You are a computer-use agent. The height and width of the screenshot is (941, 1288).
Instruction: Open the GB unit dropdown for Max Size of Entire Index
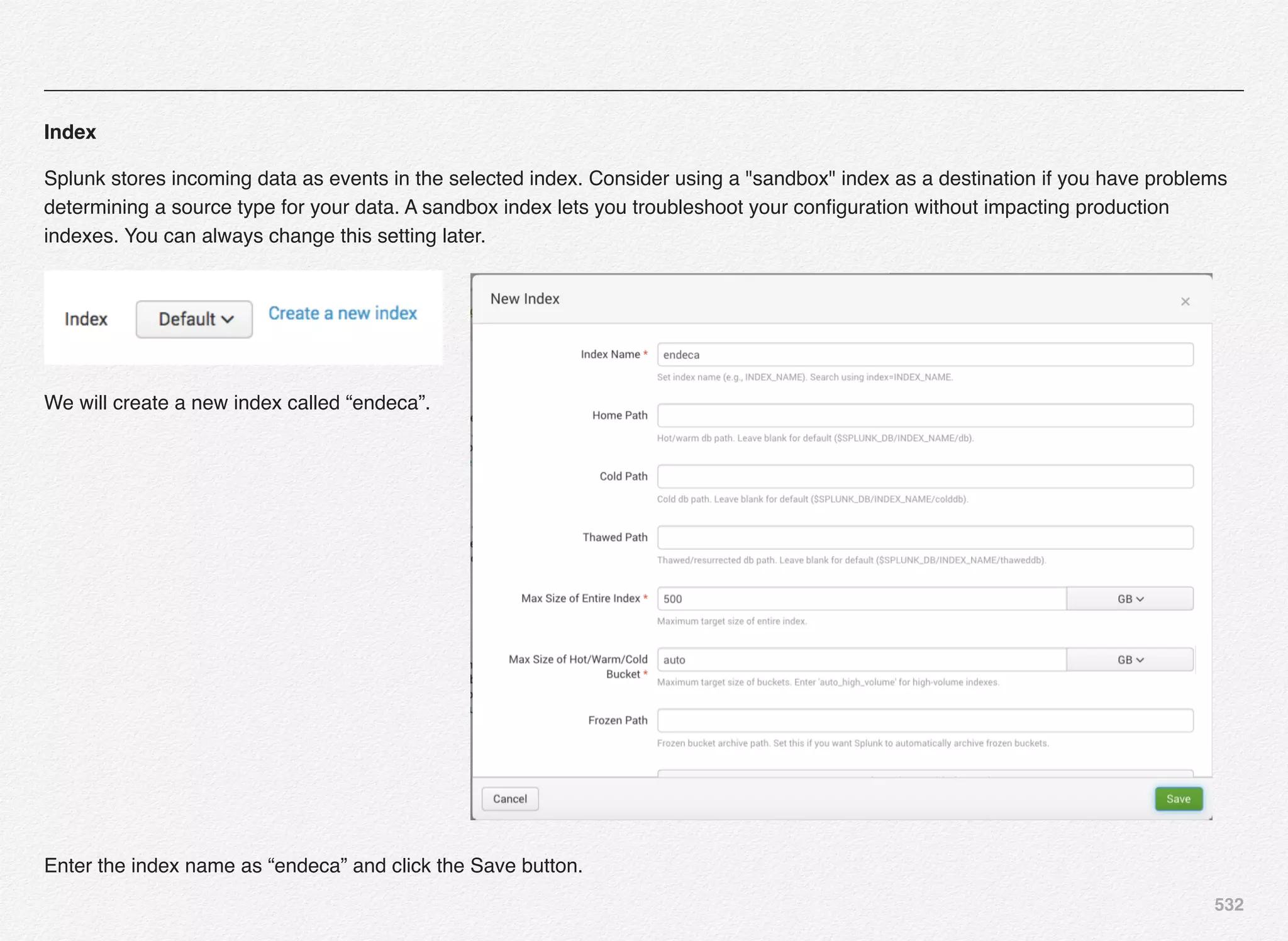1130,599
